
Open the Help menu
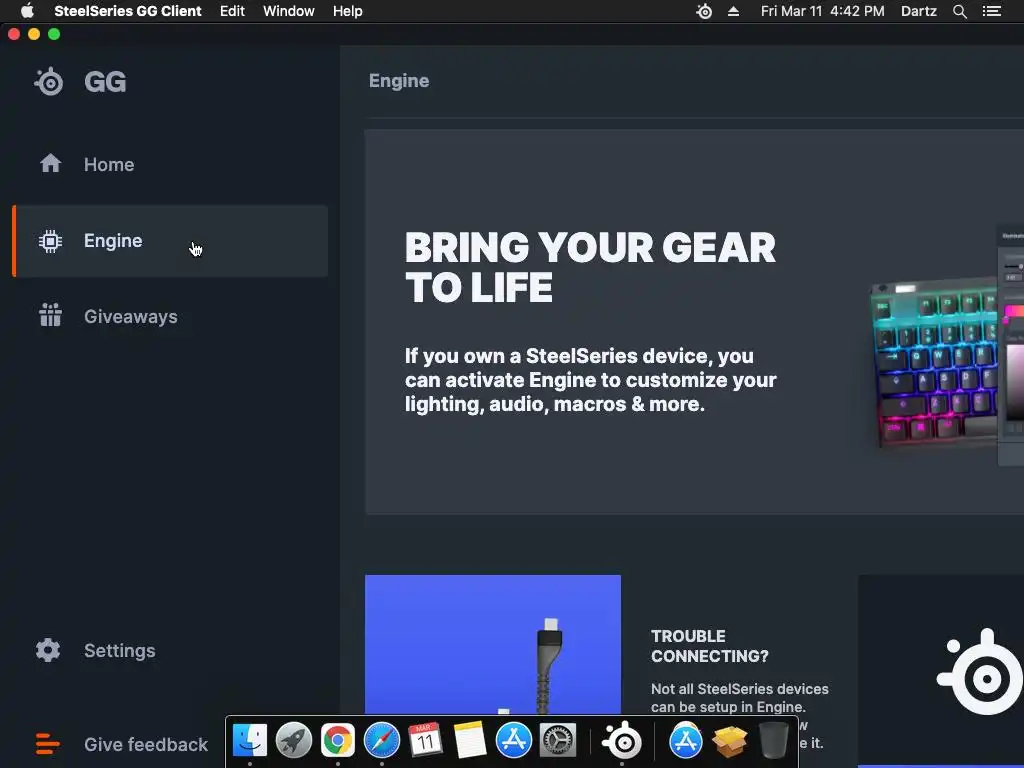point(347,11)
